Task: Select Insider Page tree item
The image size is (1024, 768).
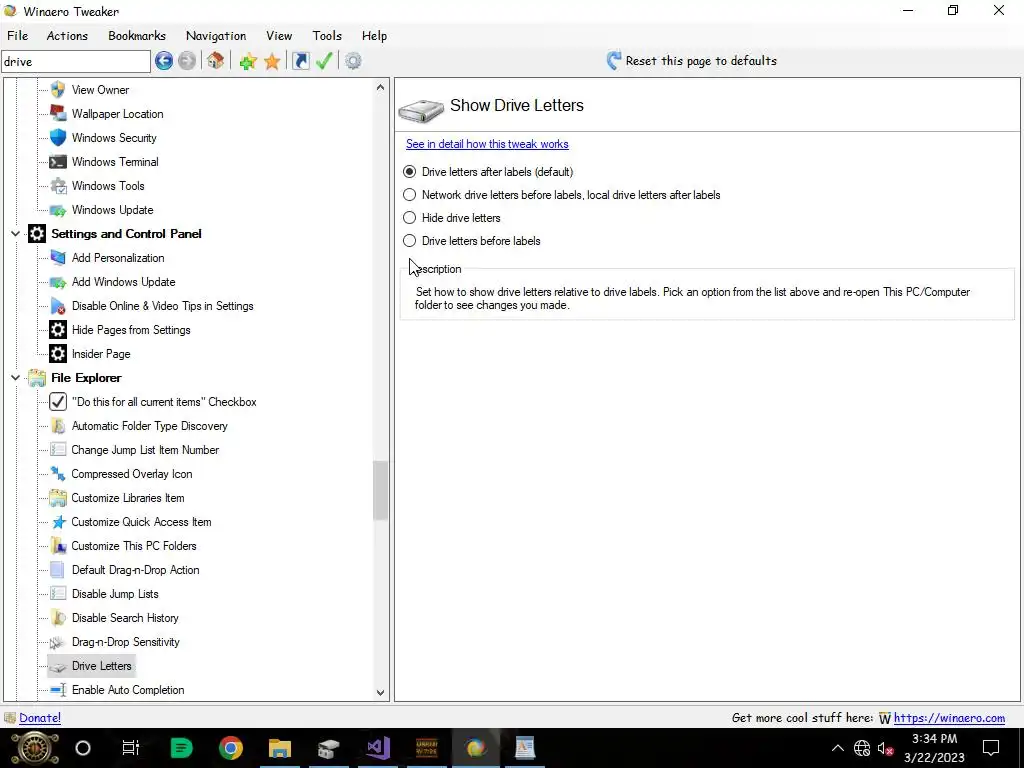Action: point(101,354)
